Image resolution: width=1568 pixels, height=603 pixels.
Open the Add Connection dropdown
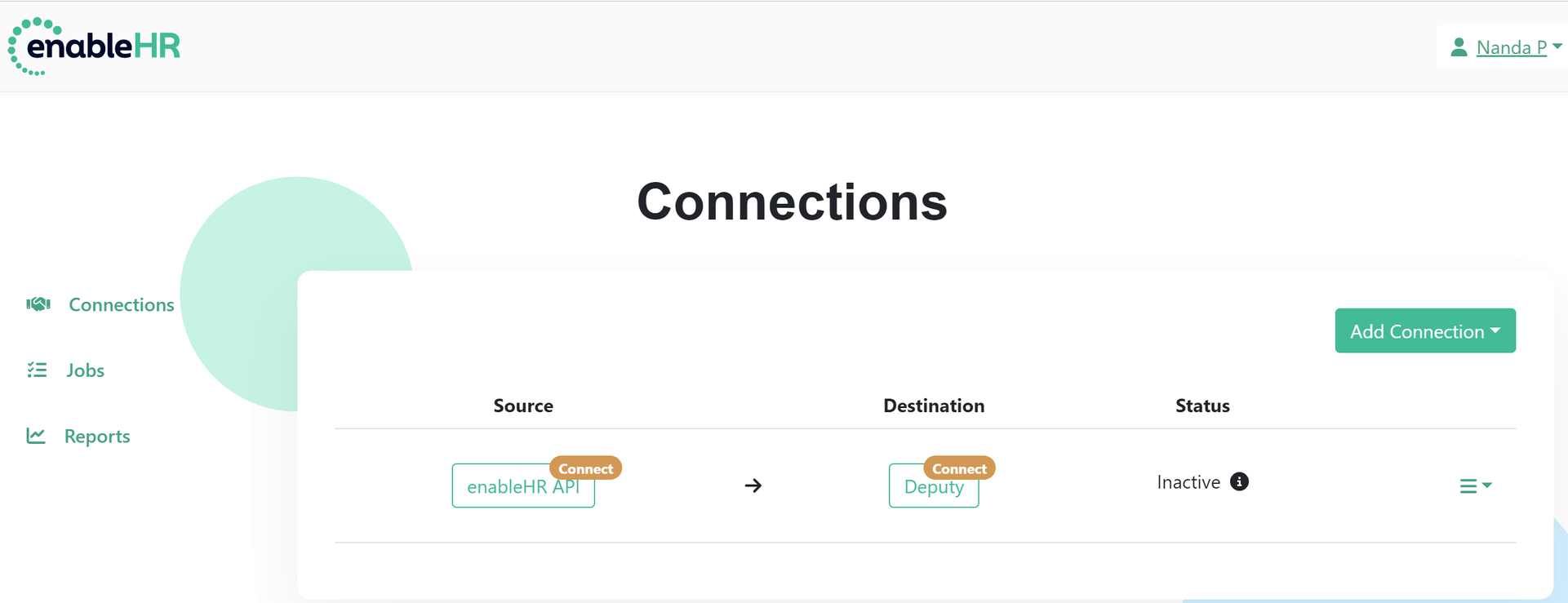click(x=1424, y=330)
